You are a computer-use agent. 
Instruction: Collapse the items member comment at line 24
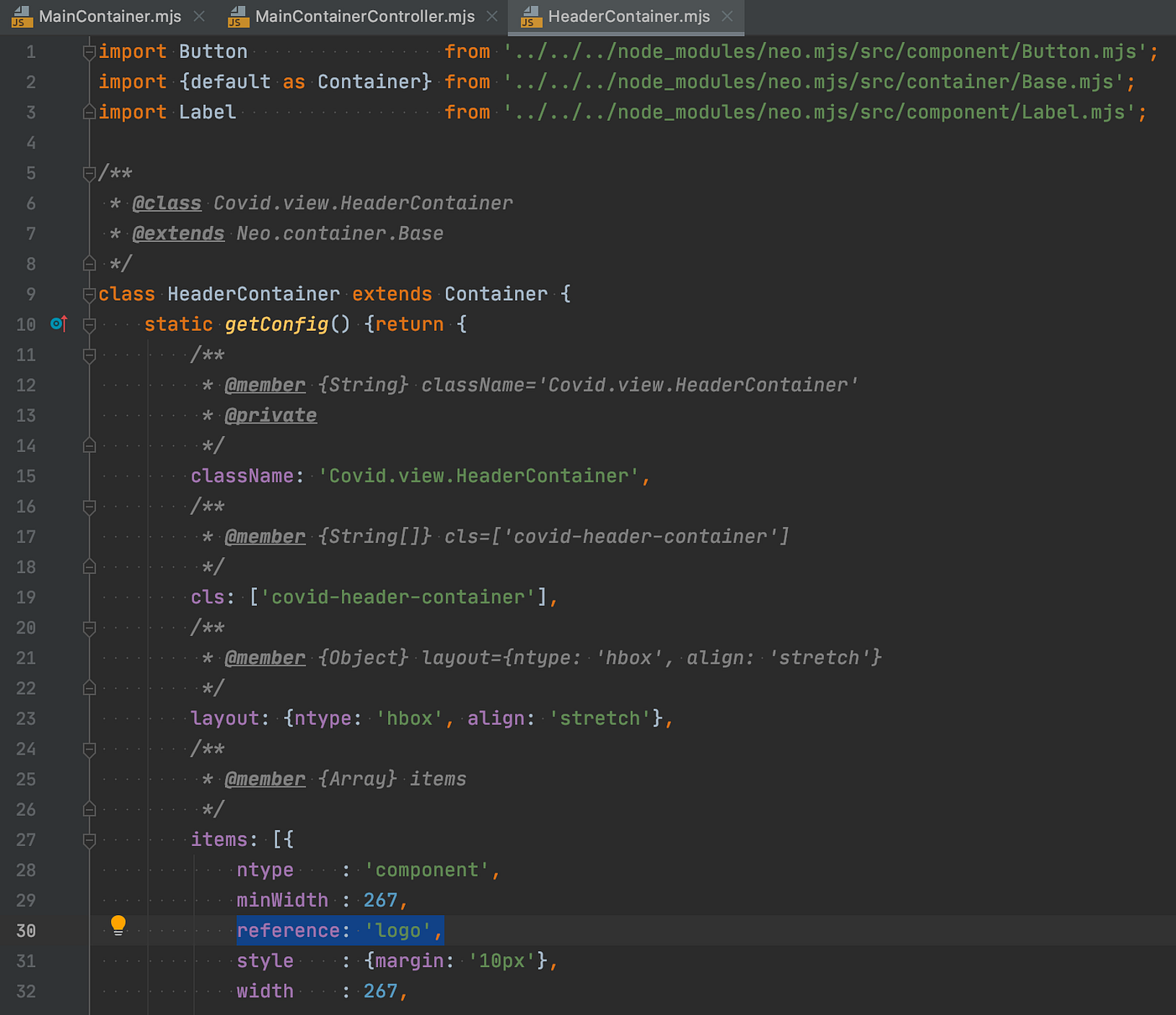tap(89, 749)
